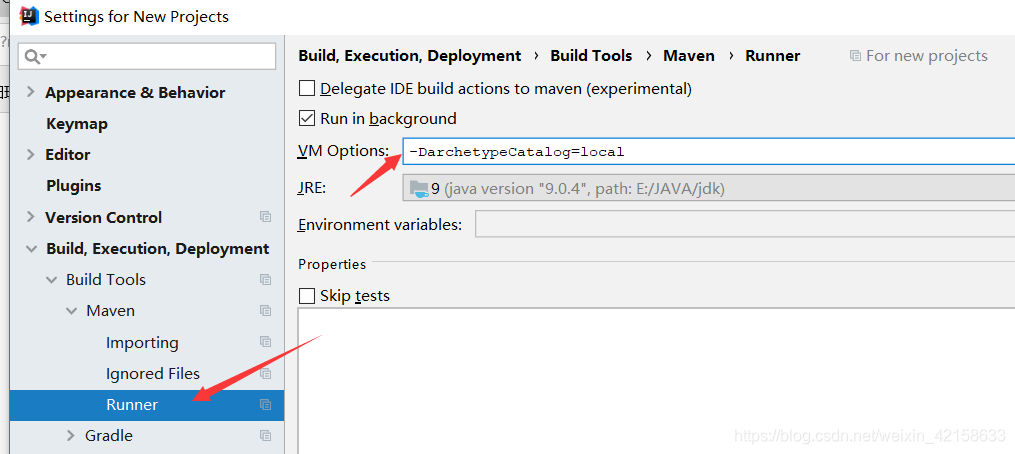The width and height of the screenshot is (1015, 454).
Task: Open Keymap settings page
Action: coord(77,124)
